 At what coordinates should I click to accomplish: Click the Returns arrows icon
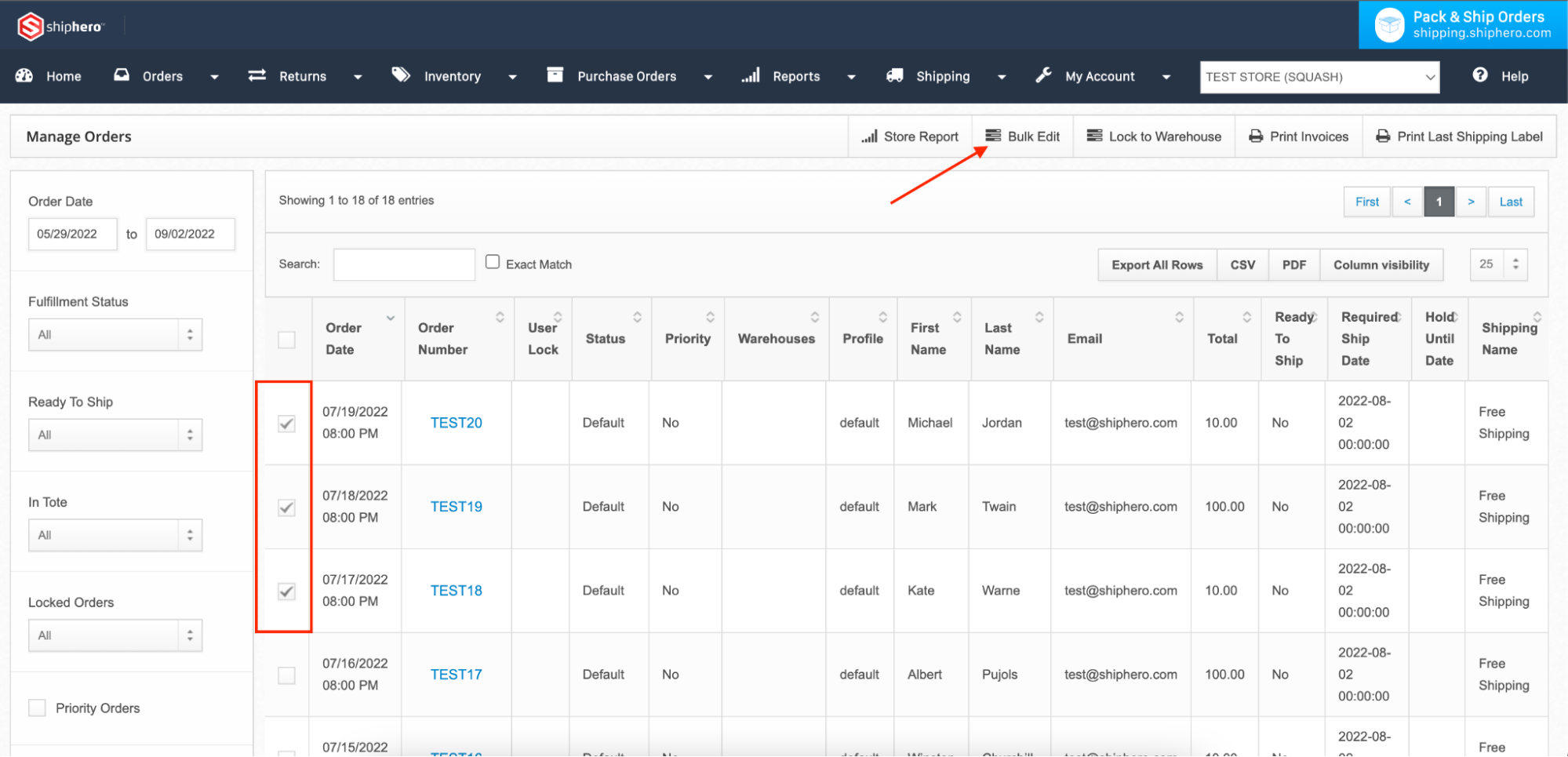(257, 75)
